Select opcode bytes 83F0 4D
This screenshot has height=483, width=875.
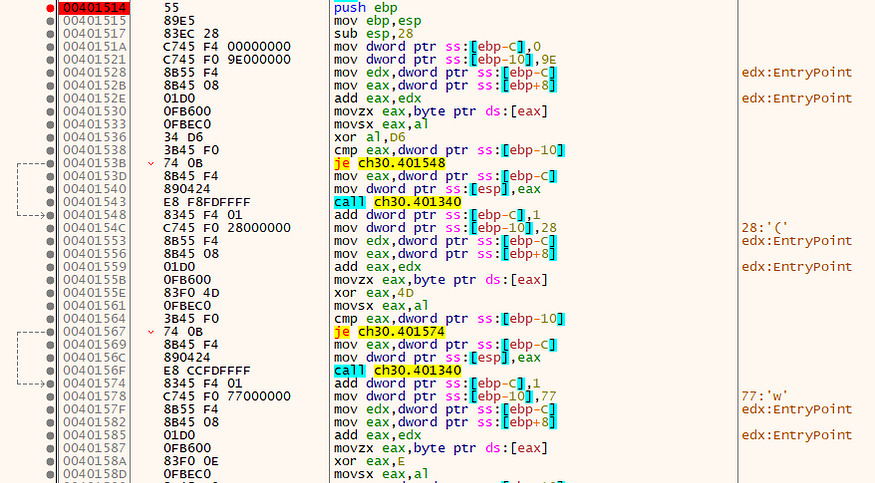point(191,293)
